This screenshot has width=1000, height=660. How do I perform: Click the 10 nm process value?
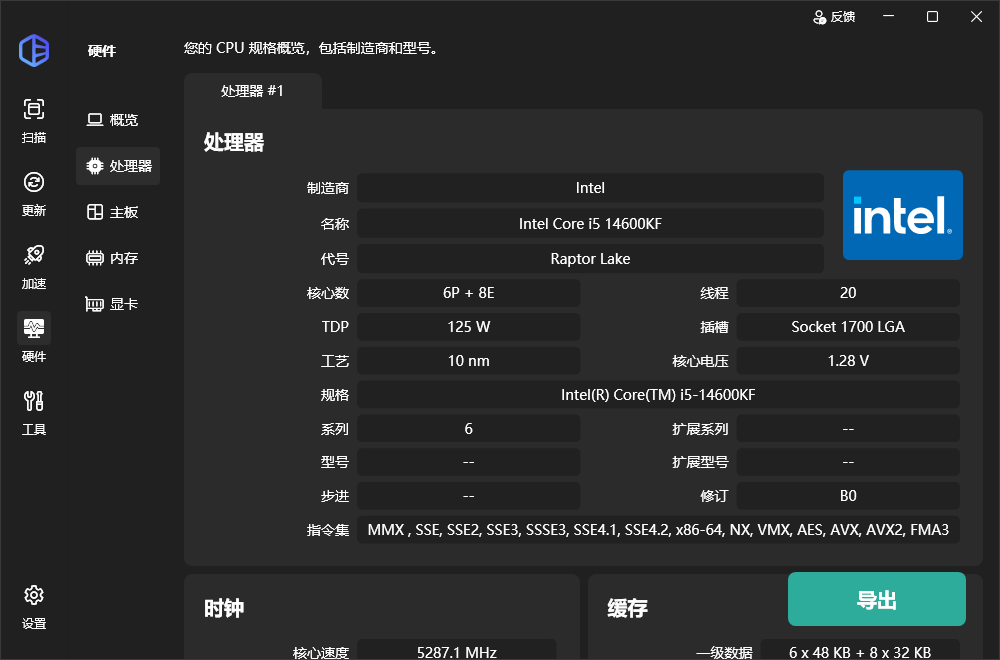click(469, 361)
